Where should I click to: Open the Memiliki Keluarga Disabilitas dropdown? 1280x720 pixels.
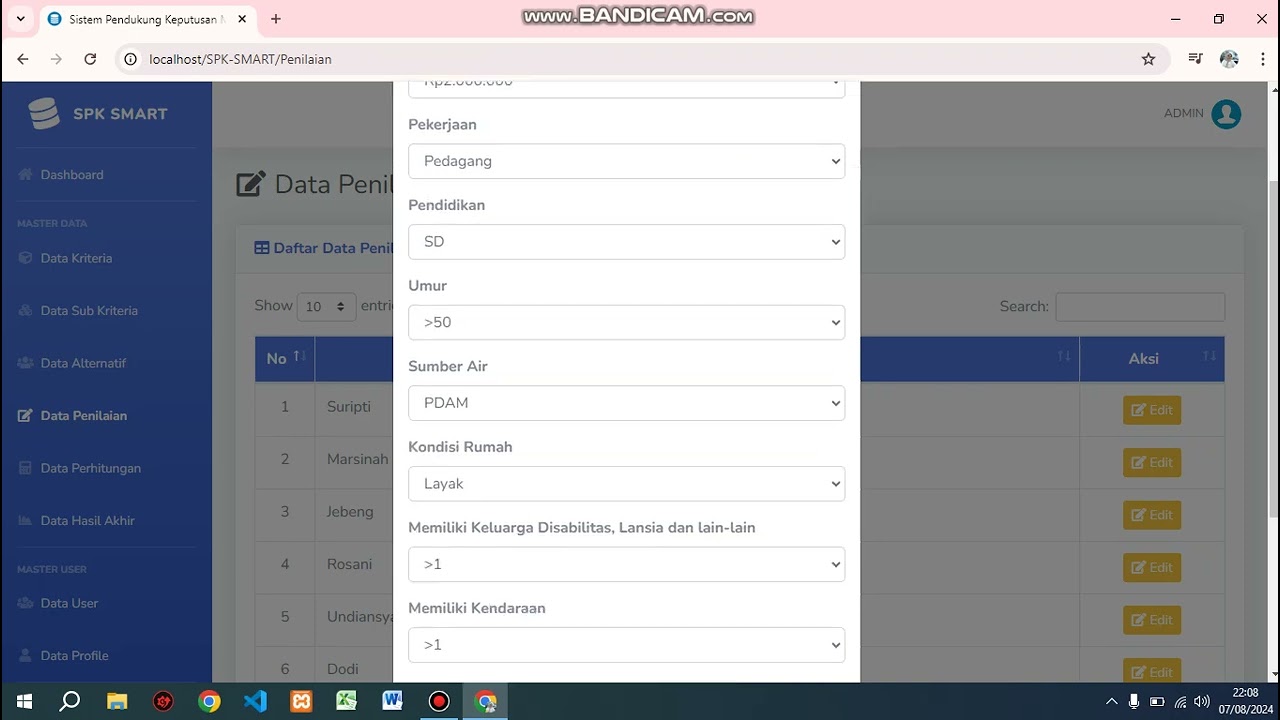626,564
